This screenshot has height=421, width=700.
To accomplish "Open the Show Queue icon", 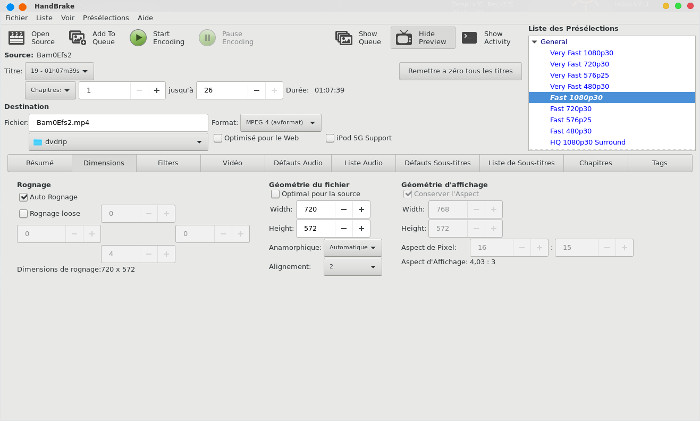I will click(x=344, y=38).
